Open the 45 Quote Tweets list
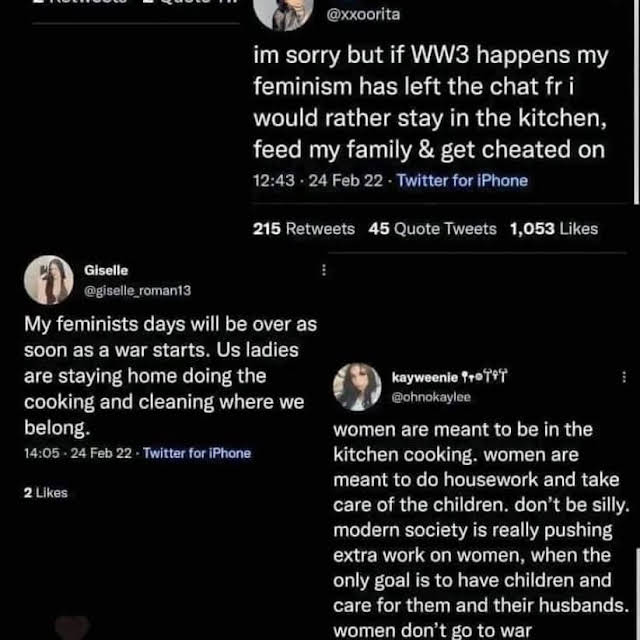 (432, 229)
